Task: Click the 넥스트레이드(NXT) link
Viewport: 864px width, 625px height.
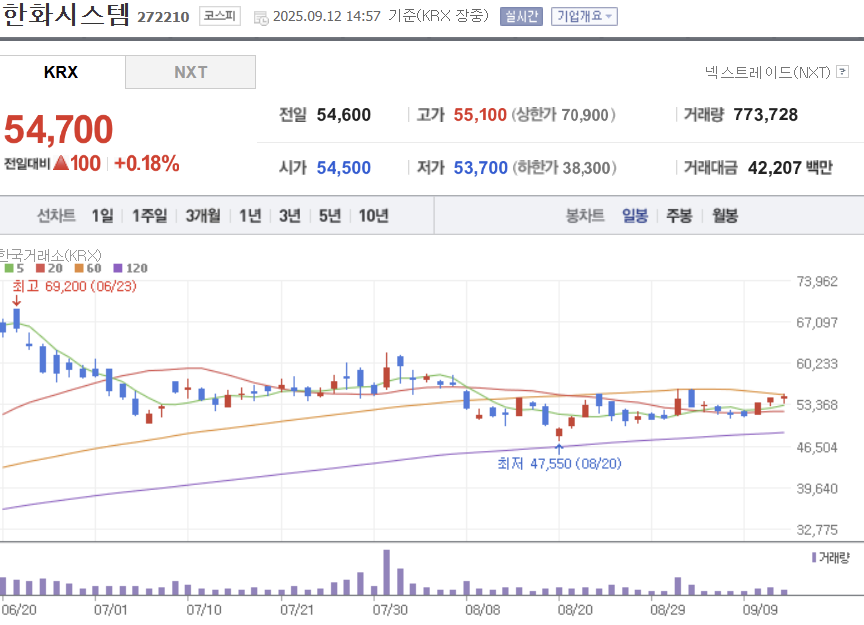Action: [768, 72]
